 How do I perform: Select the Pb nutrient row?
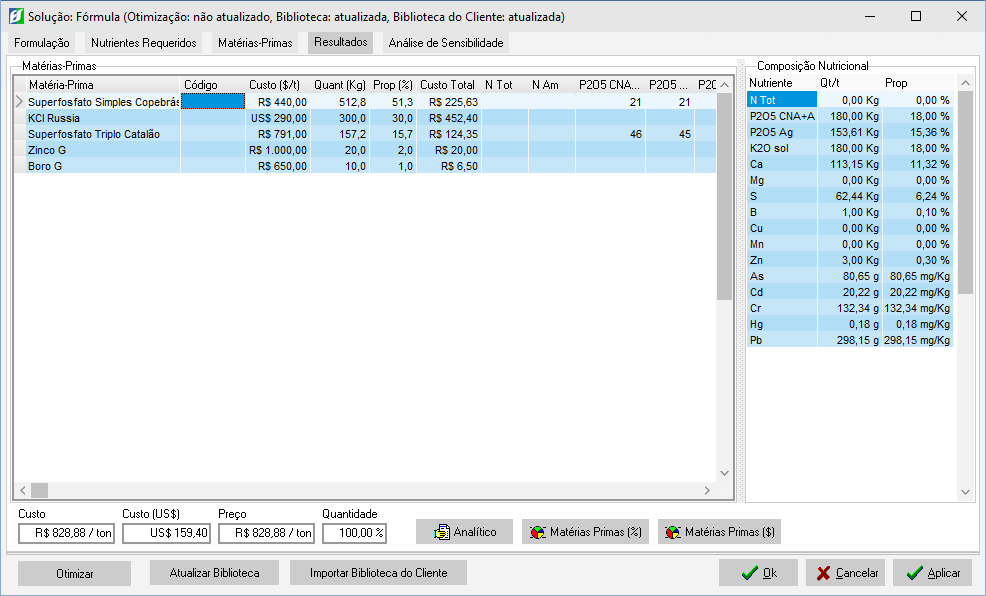[850, 340]
